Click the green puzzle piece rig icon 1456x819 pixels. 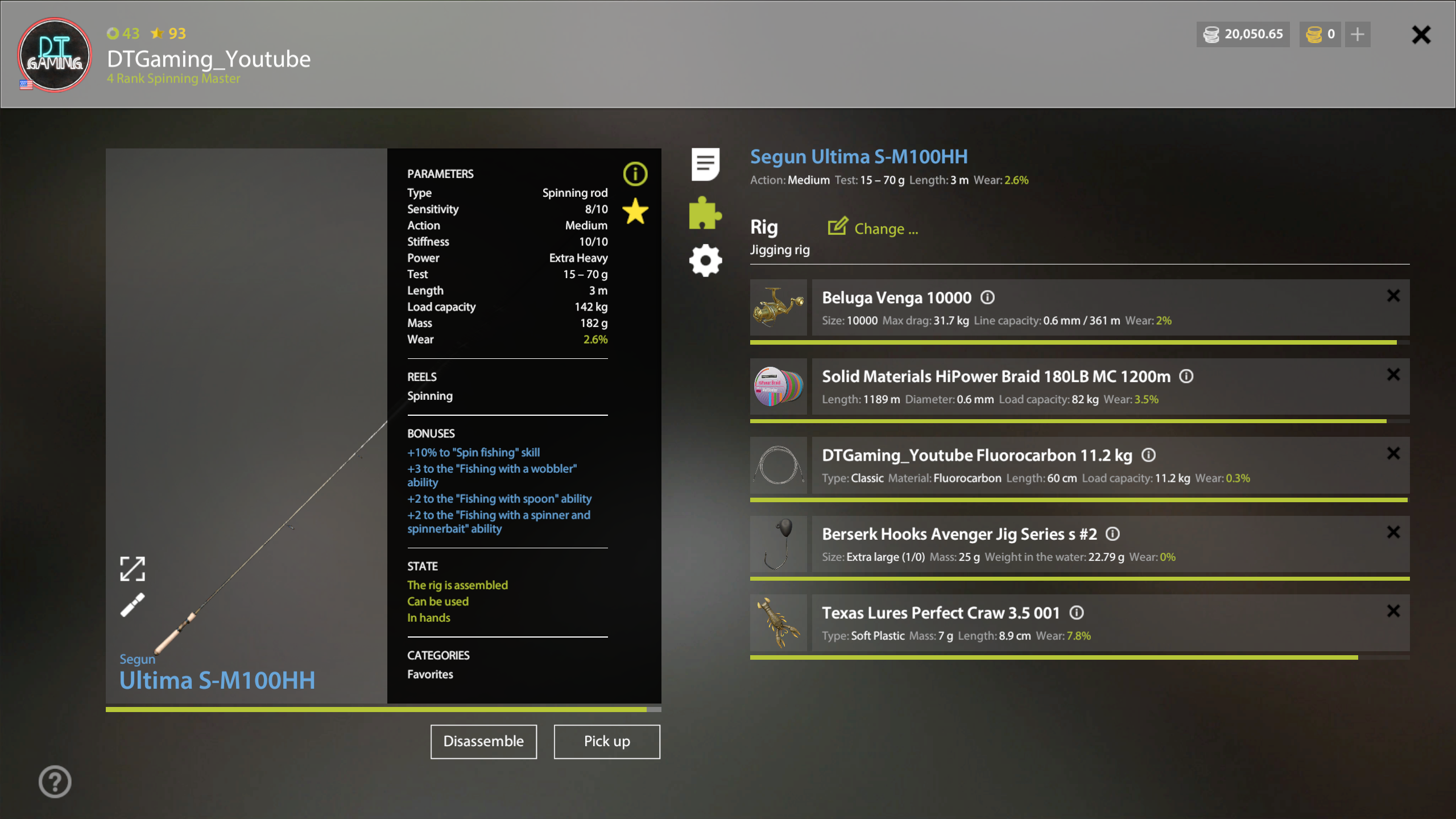click(705, 213)
